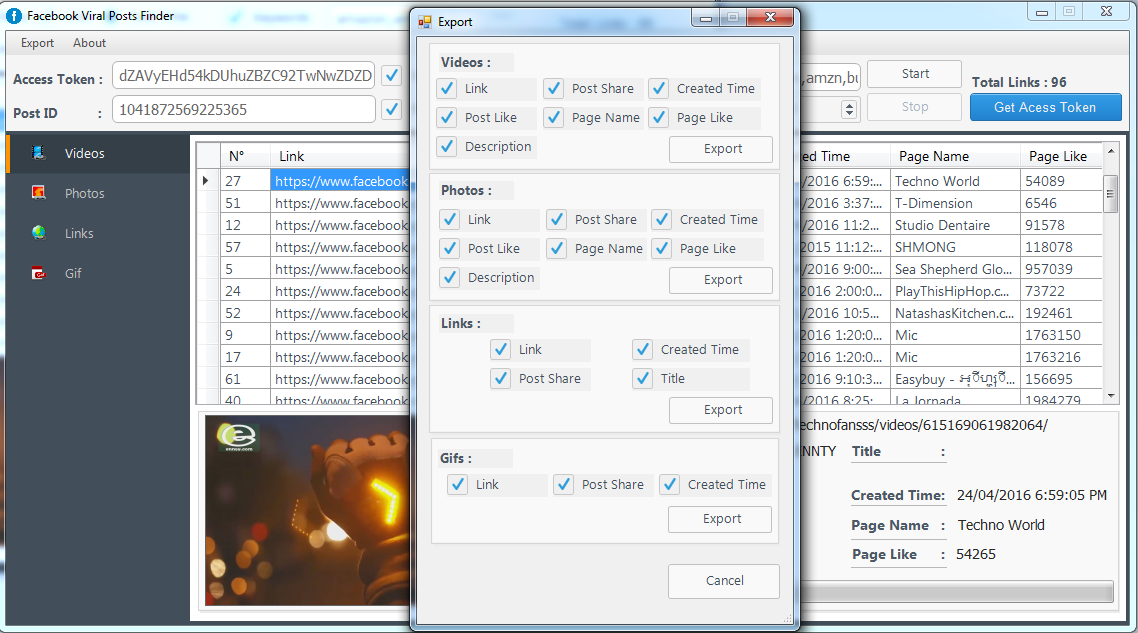
Task: Select the Techno World page name cell
Action: click(x=955, y=181)
